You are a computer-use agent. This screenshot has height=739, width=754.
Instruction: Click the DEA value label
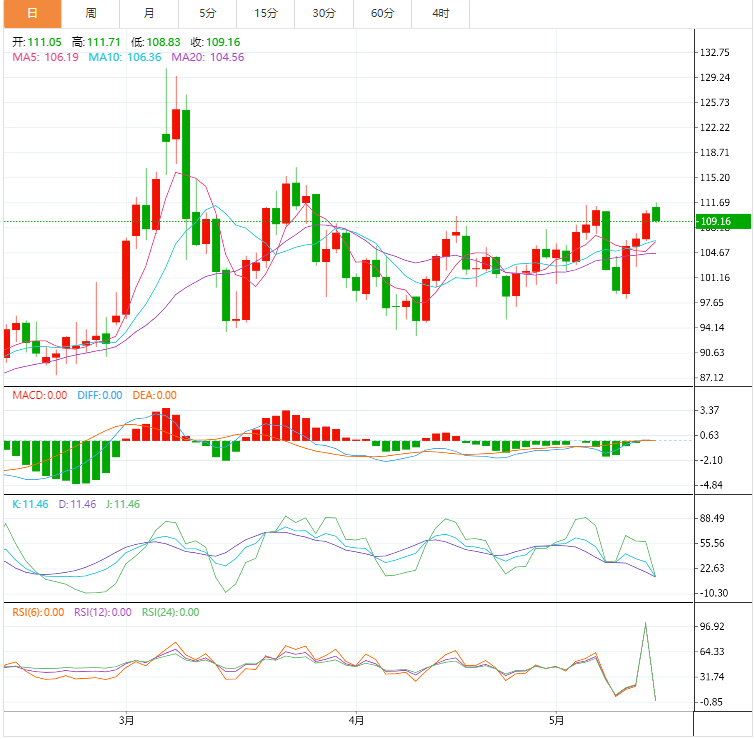154,395
